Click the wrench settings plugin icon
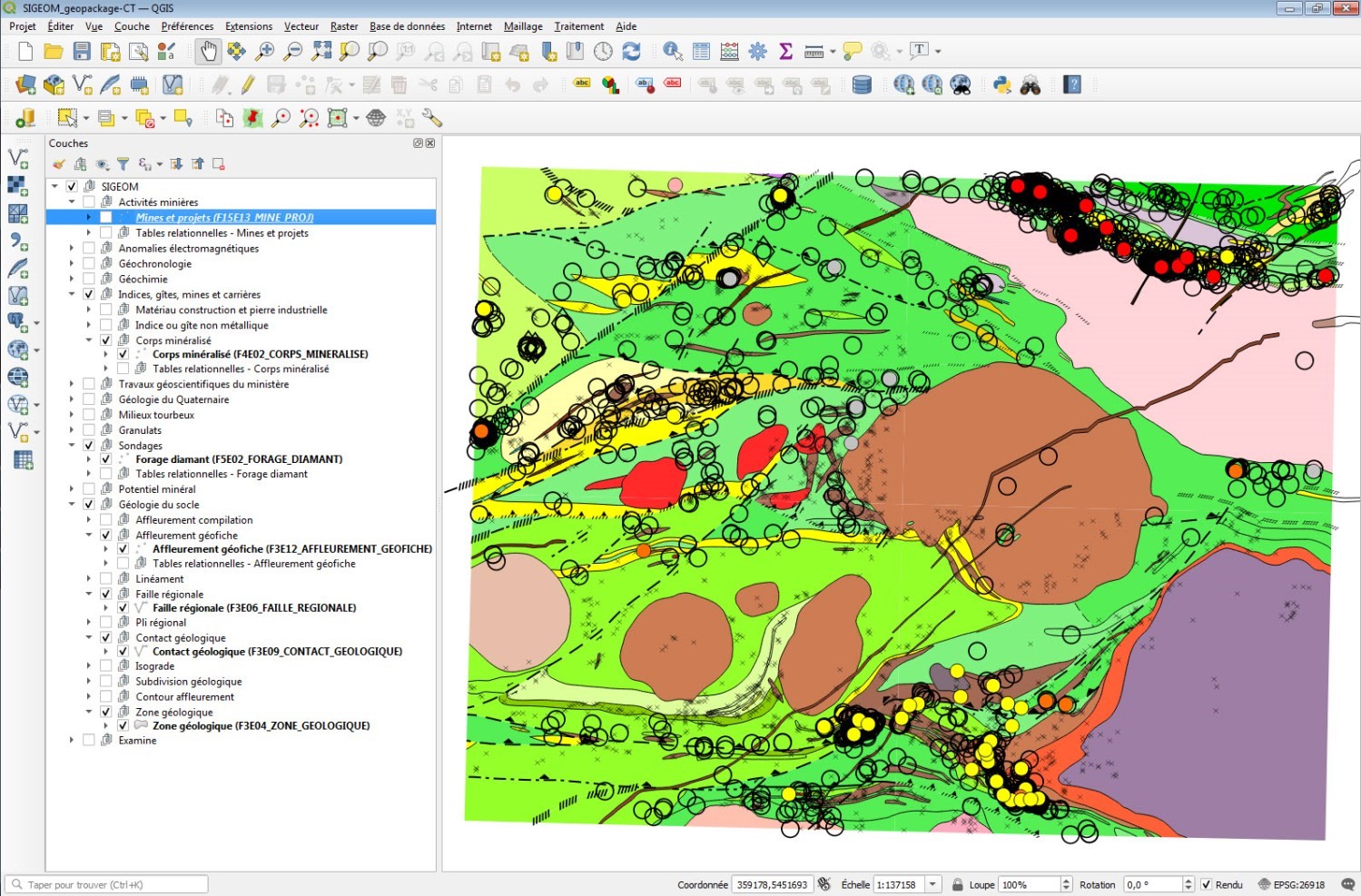Image resolution: width=1361 pixels, height=896 pixels. tap(432, 118)
